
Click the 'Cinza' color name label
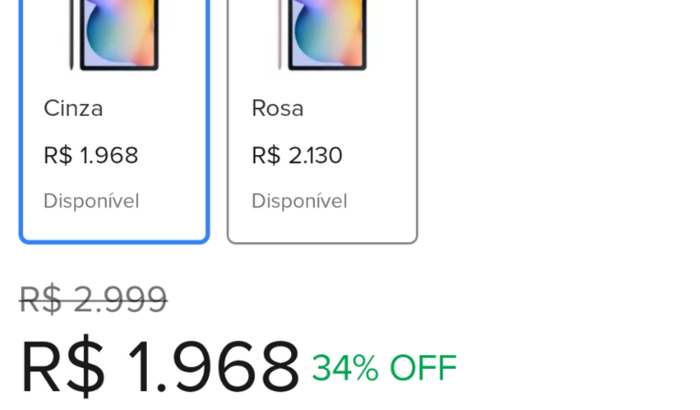(73, 108)
